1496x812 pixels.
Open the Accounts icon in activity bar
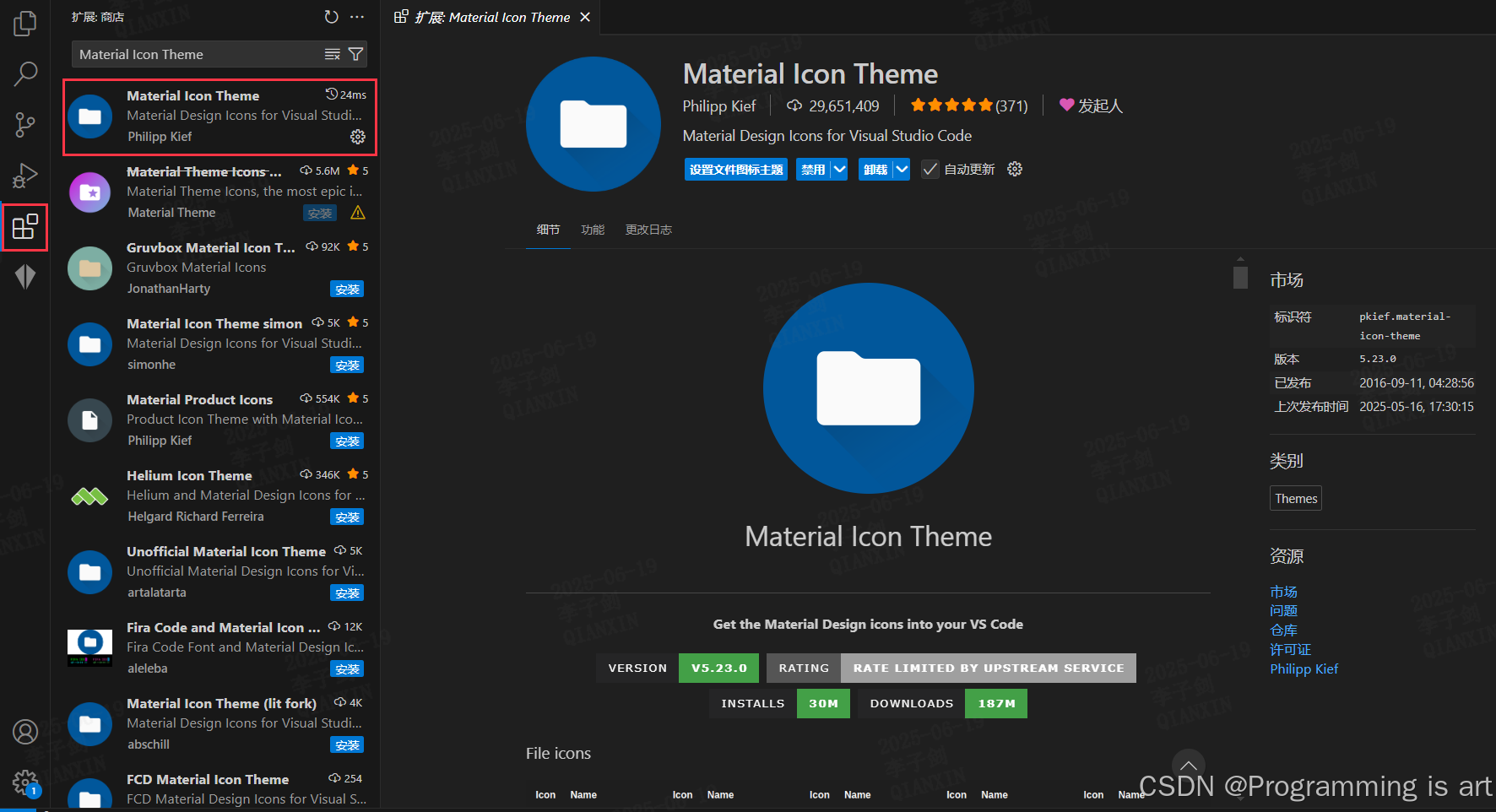[25, 732]
